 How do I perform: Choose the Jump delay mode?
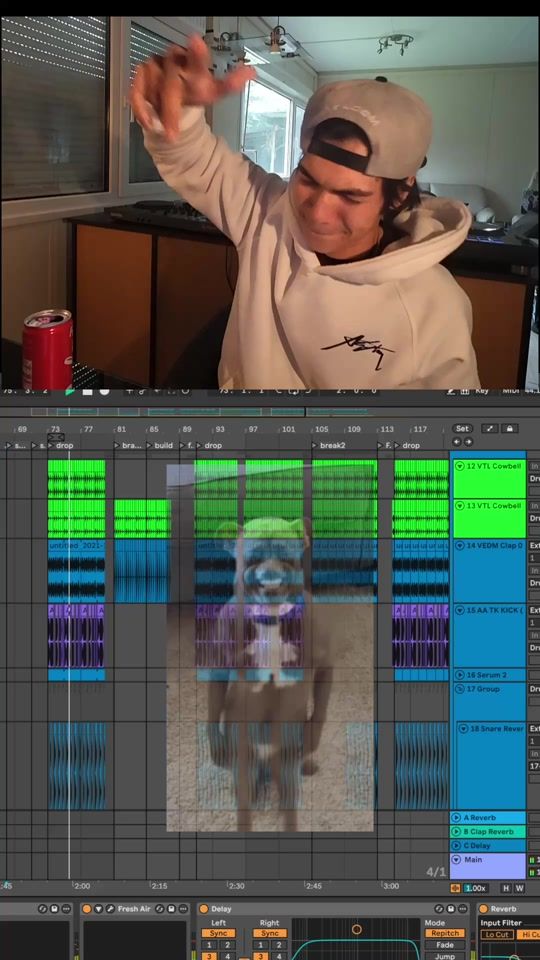[445, 956]
